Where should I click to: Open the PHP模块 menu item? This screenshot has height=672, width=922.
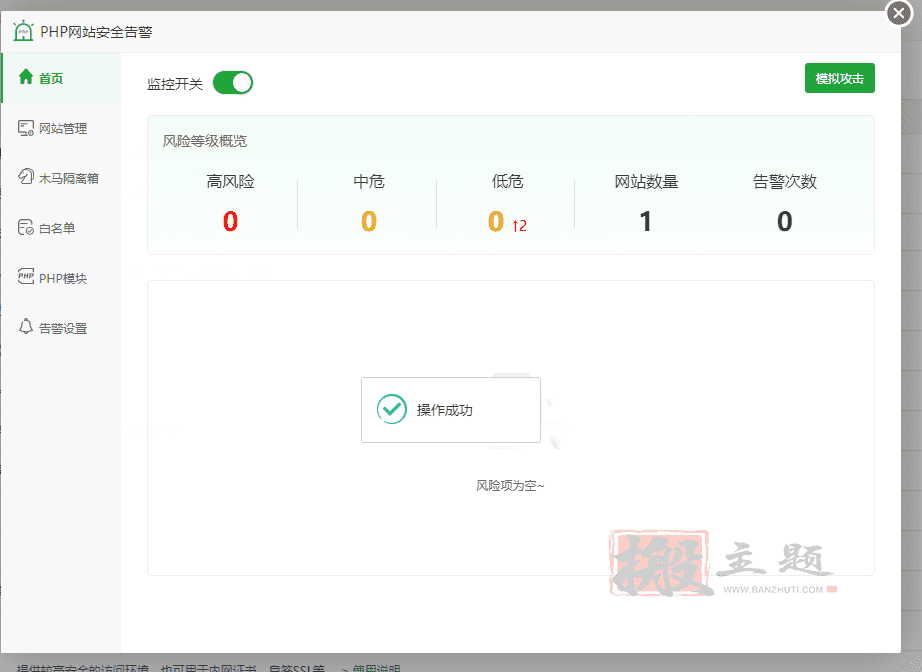point(61,278)
